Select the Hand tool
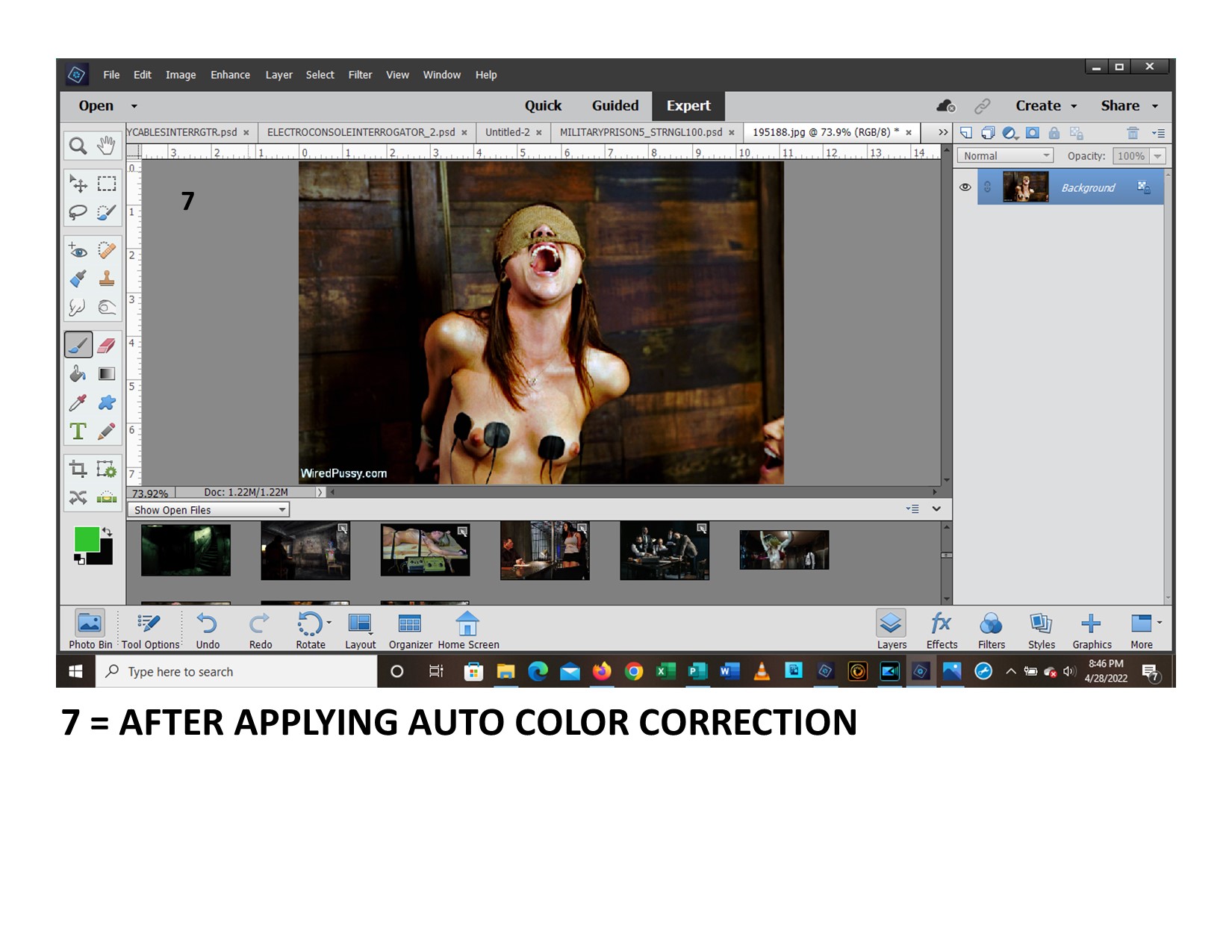This screenshot has height=952, width=1232. click(107, 146)
